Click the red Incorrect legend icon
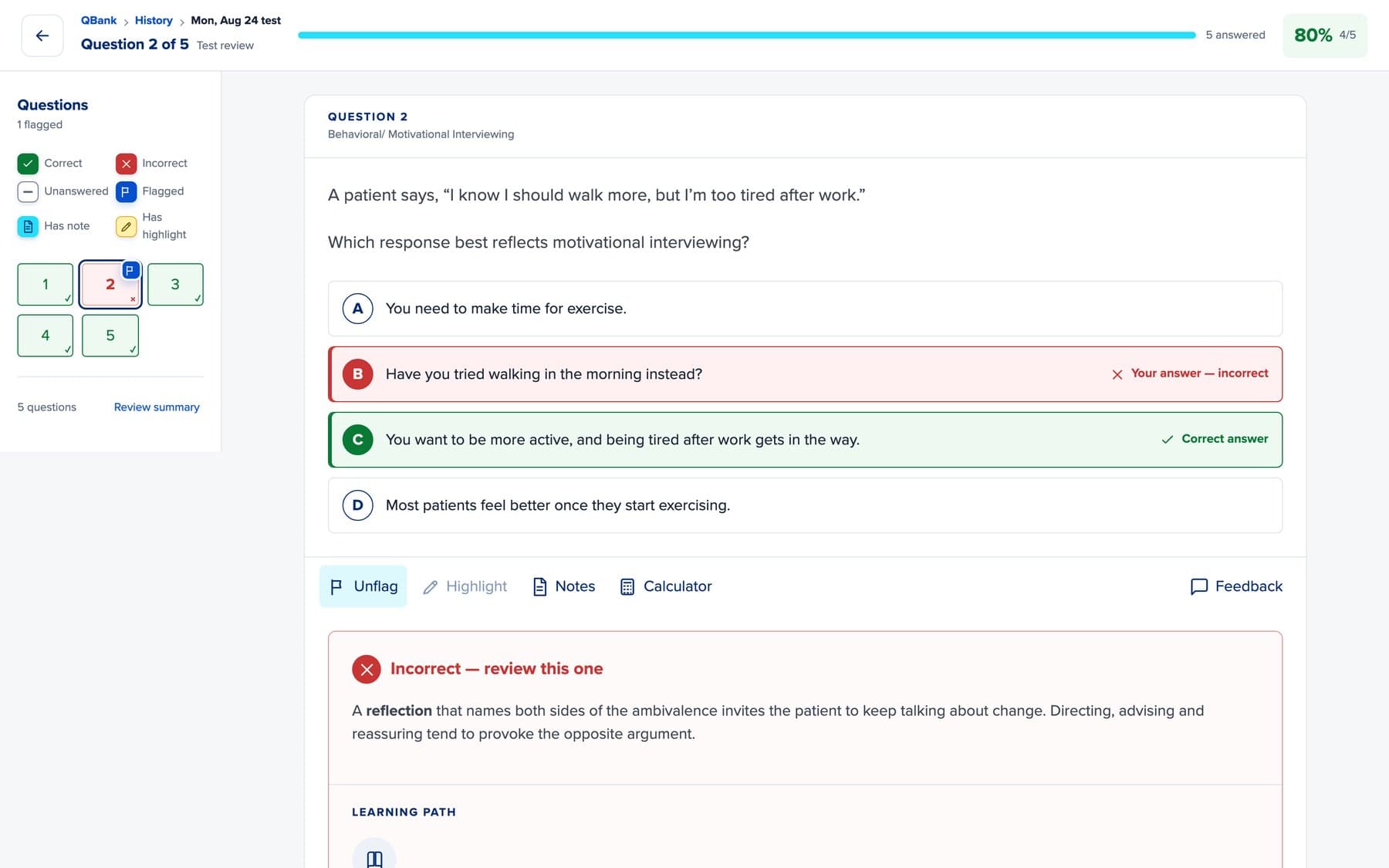1389x868 pixels. click(x=126, y=164)
